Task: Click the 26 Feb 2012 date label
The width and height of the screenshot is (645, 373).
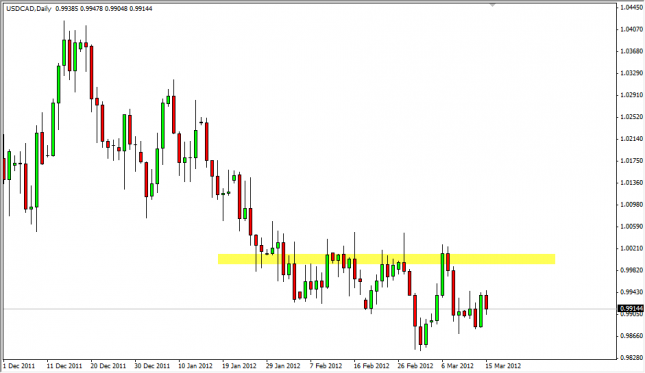Action: 415,366
